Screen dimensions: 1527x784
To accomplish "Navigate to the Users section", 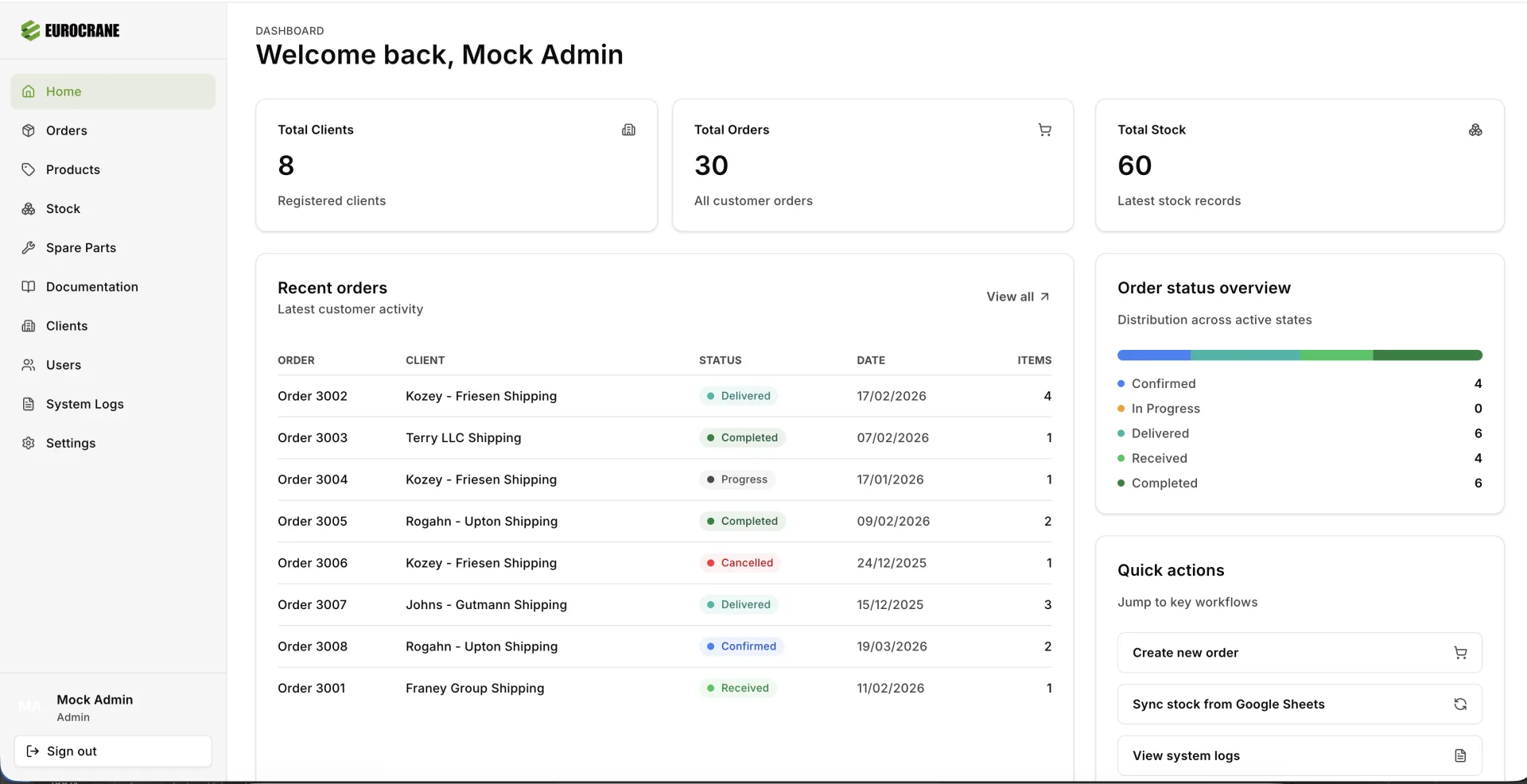I will click(x=63, y=365).
